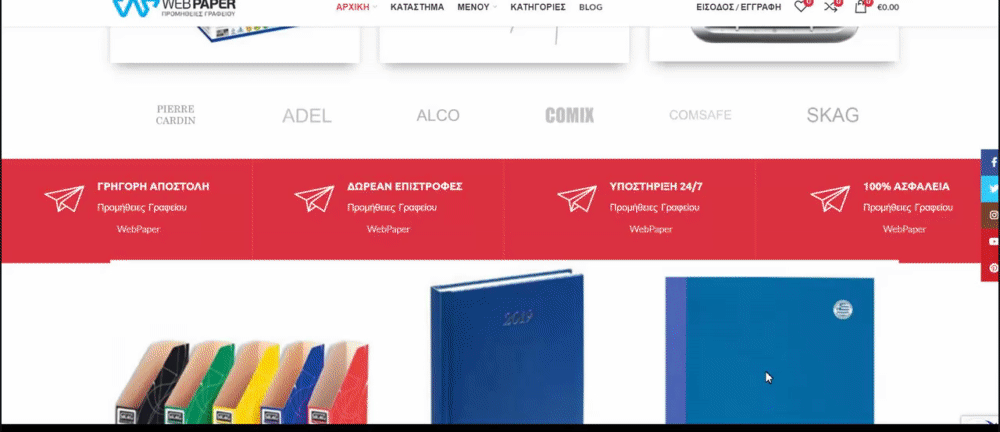Open the BLOG page

(591, 7)
